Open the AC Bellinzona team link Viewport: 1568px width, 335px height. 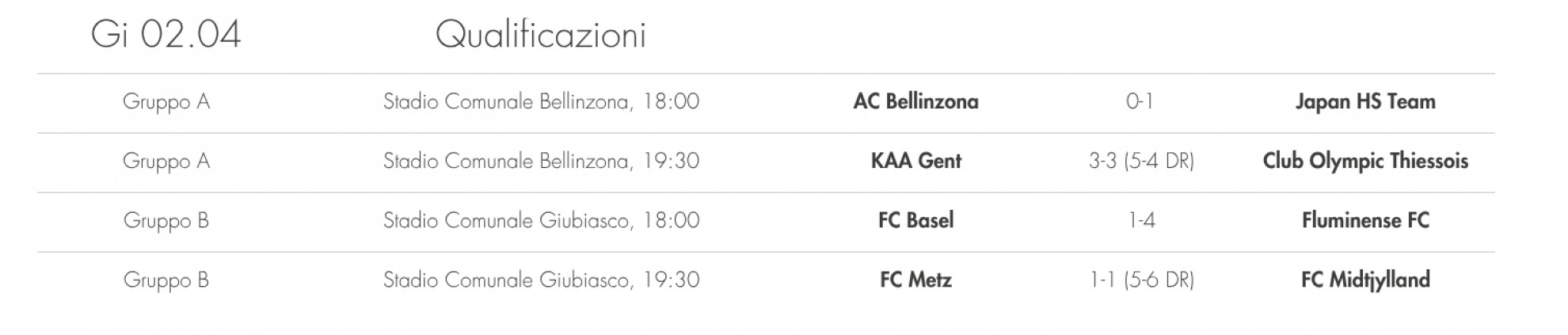coord(915,101)
